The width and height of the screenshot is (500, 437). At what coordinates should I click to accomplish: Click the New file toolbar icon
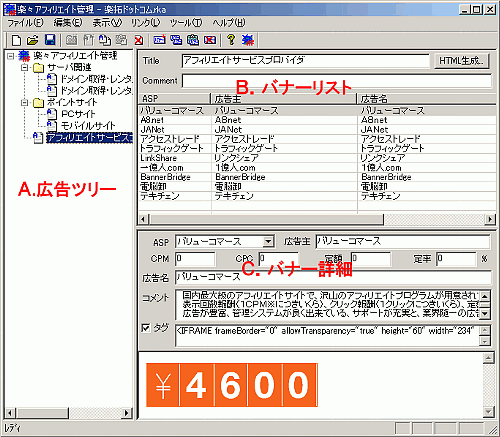16,40
